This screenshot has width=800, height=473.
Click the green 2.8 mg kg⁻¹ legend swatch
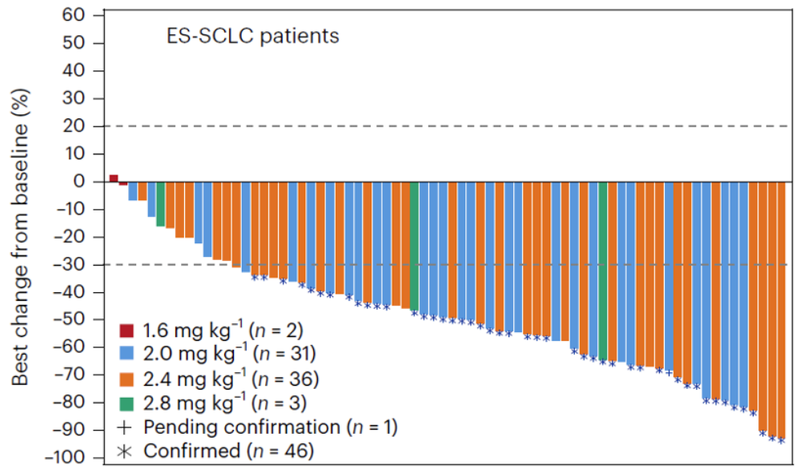pos(125,403)
